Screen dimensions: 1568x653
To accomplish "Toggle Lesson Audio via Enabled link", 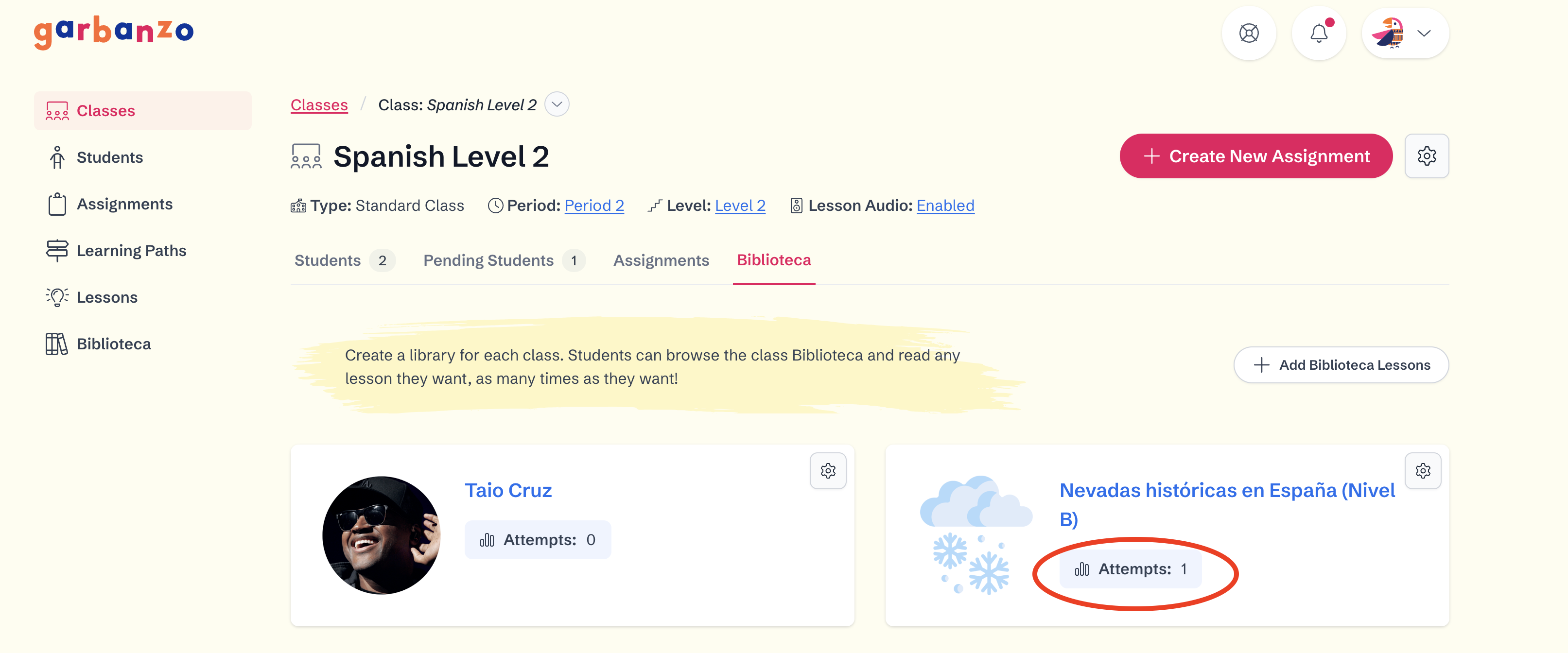I will 945,206.
